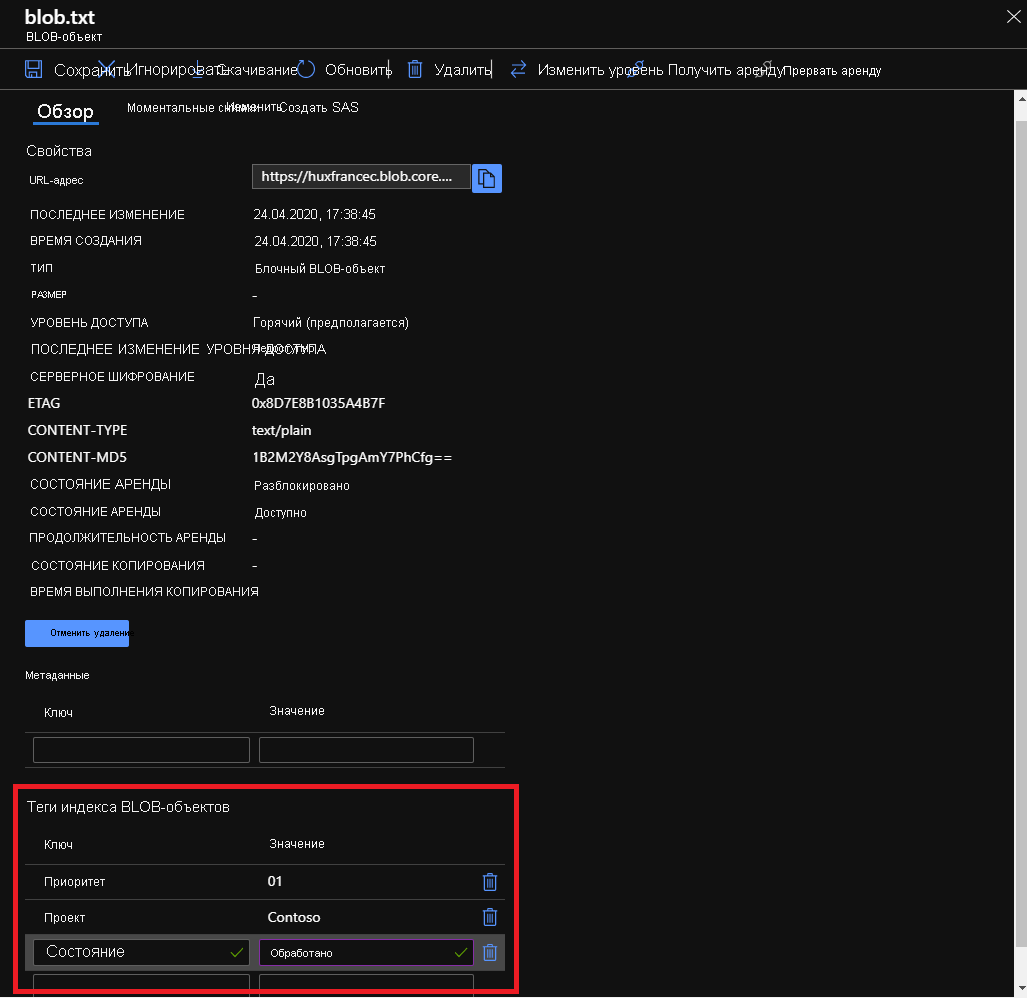Image resolution: width=1027 pixels, height=998 pixels.
Task: Switch to the Обзор tab
Action: pyautogui.click(x=65, y=111)
